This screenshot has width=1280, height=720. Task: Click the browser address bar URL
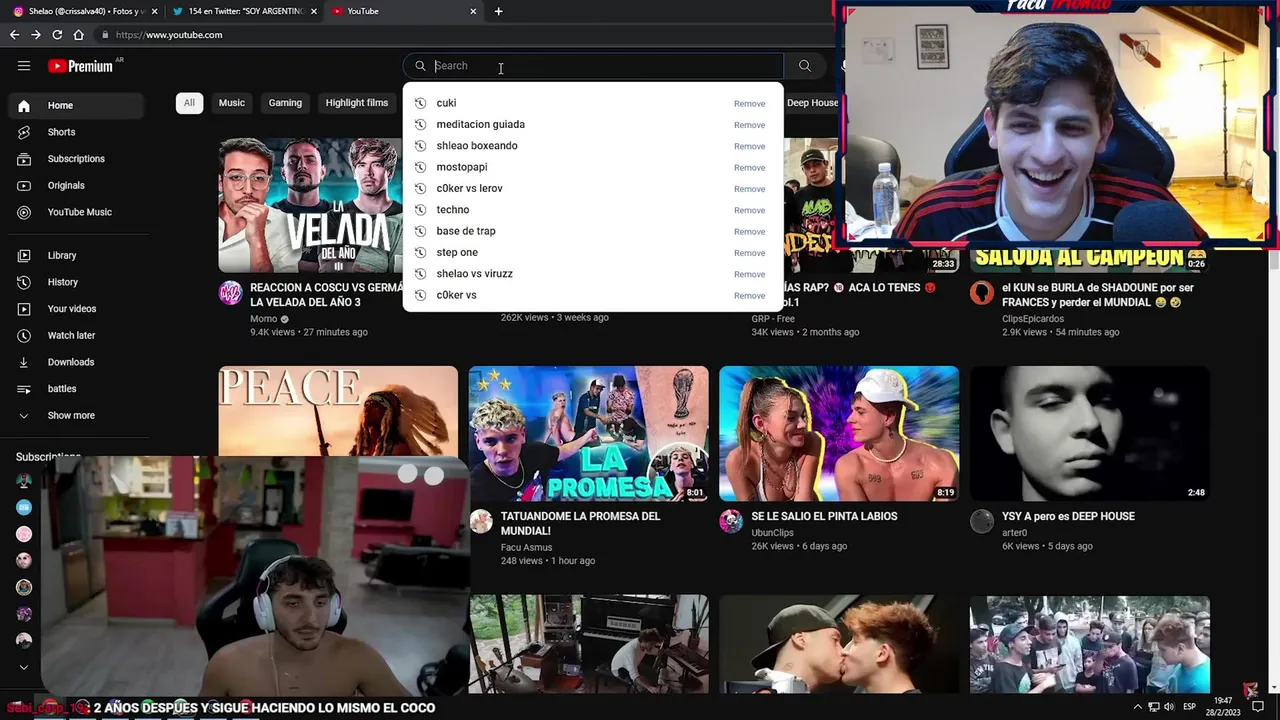169,35
